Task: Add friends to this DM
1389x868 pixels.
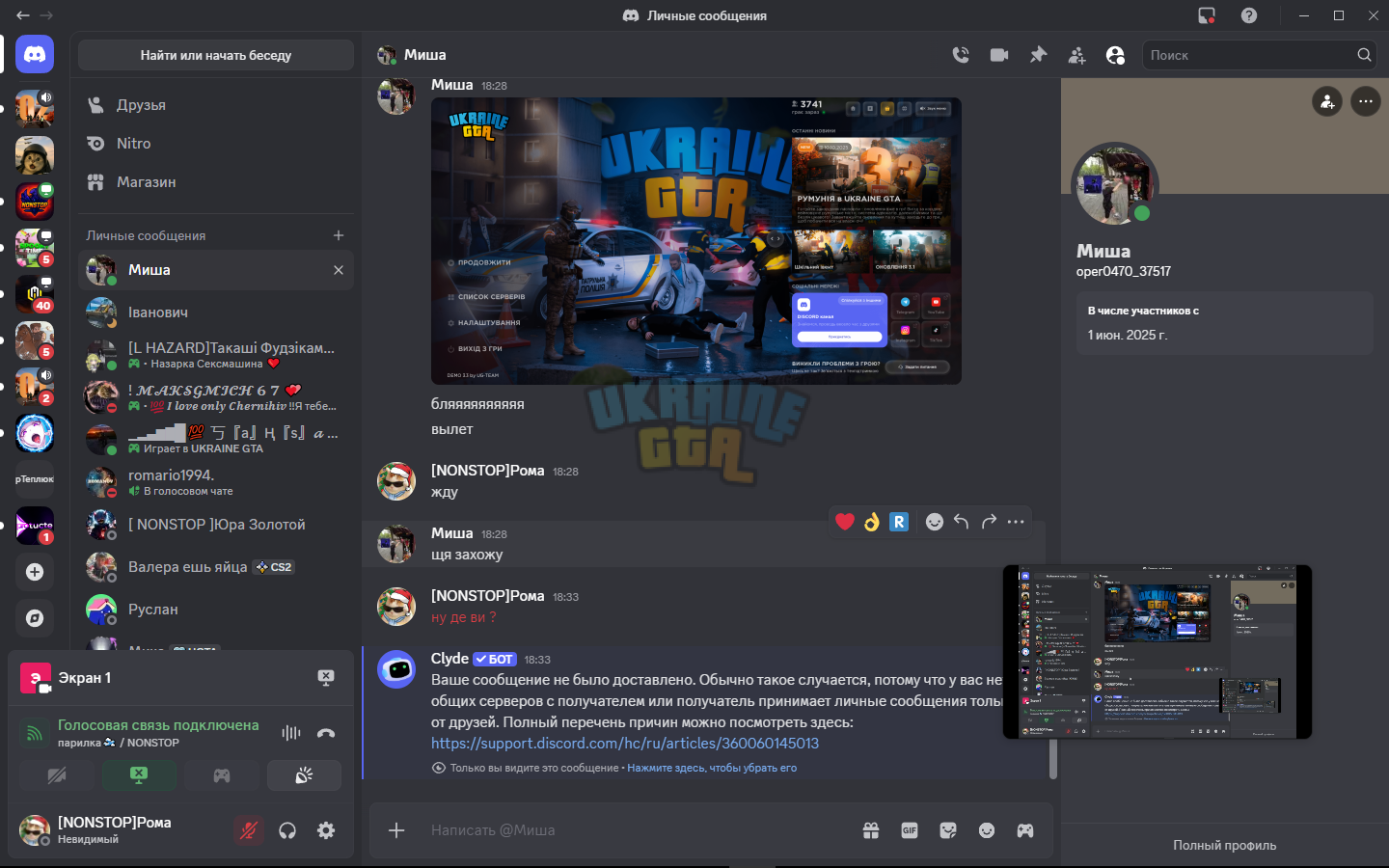Action: 1076,55
